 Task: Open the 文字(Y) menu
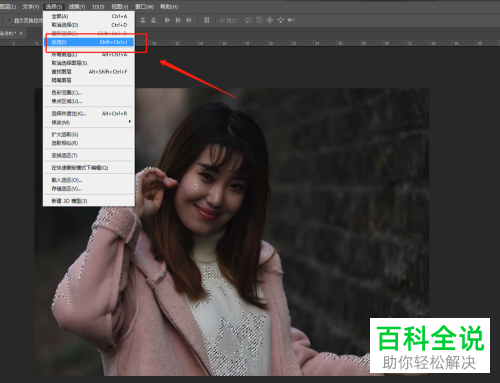31,7
